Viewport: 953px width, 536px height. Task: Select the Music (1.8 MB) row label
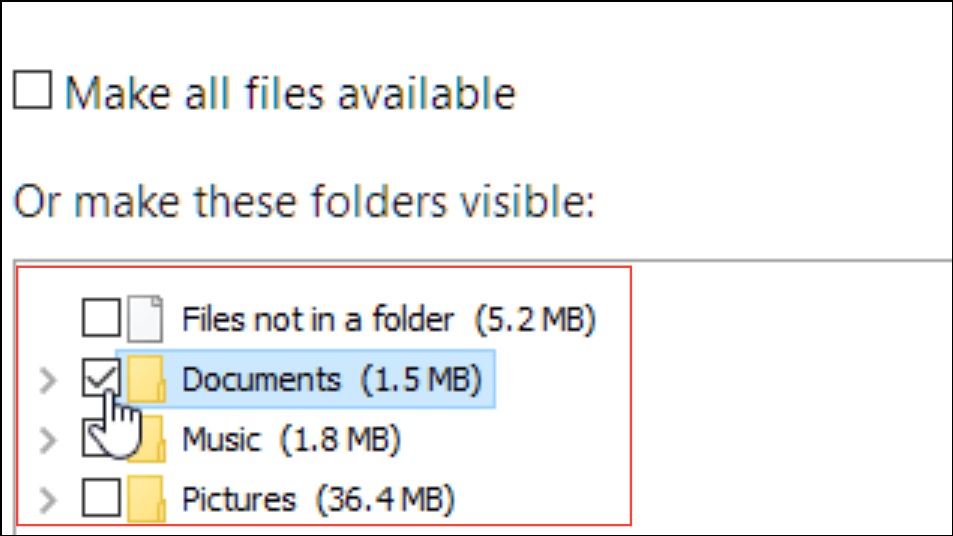[291, 439]
